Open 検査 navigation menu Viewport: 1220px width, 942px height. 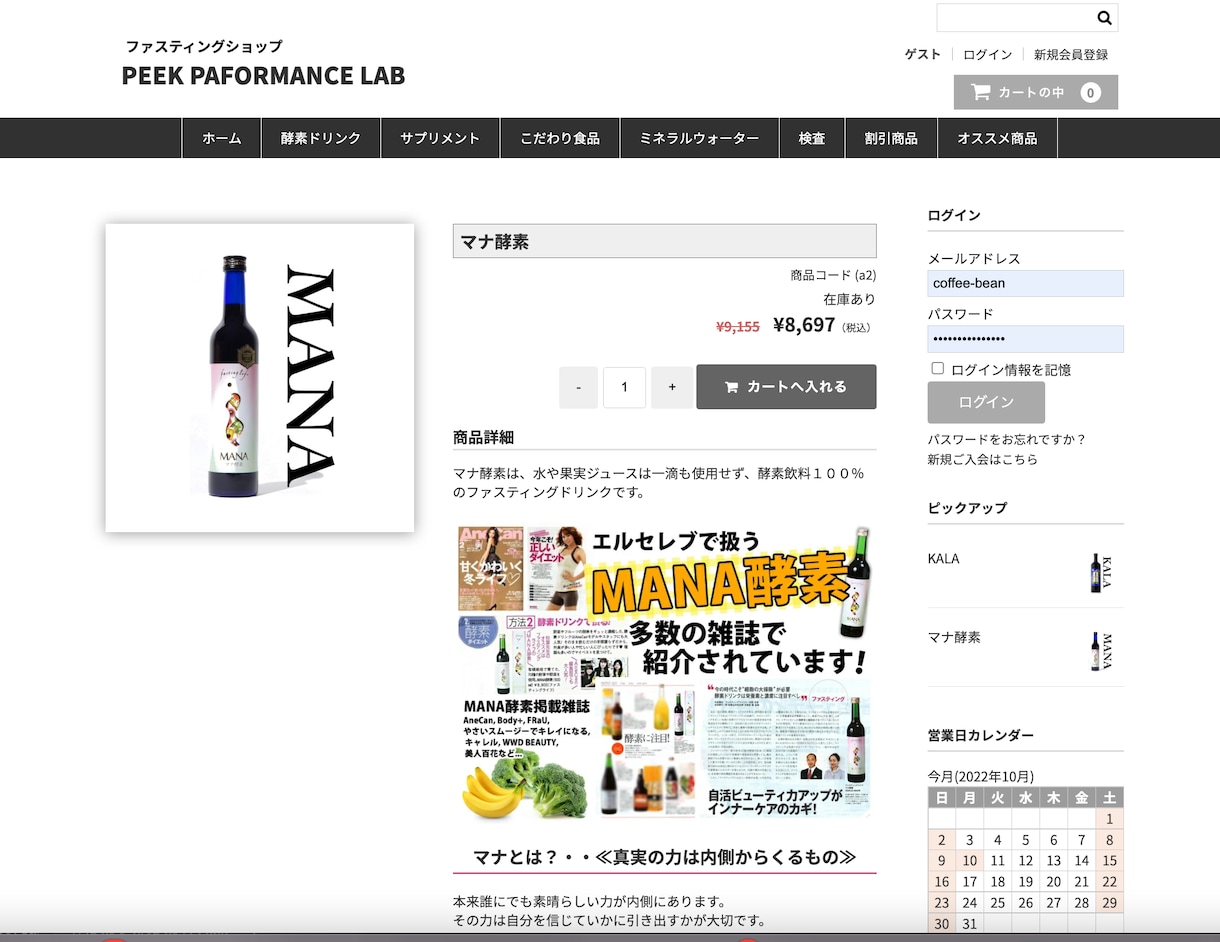(812, 138)
